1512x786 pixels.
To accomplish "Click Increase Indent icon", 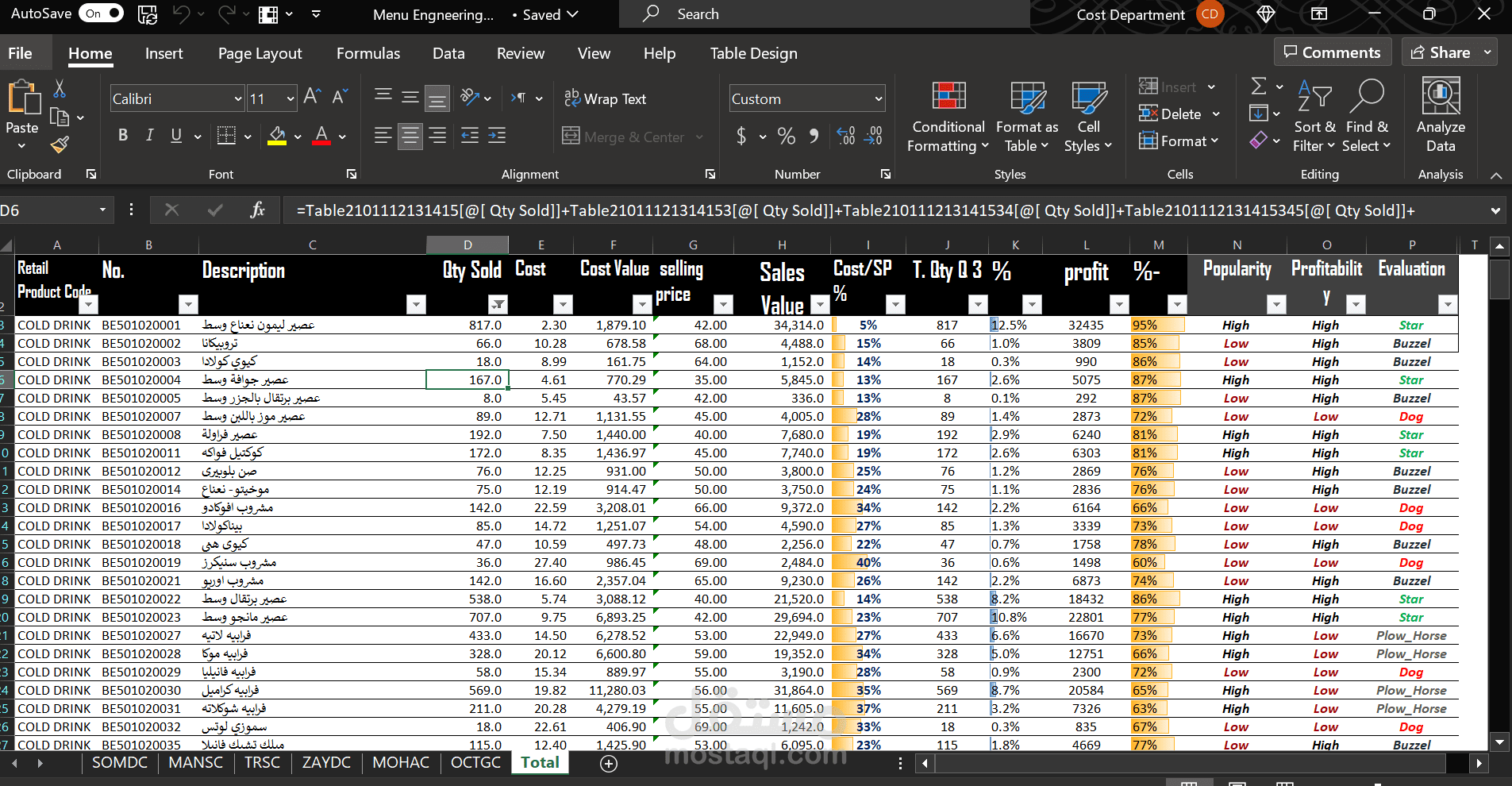I will tap(497, 136).
